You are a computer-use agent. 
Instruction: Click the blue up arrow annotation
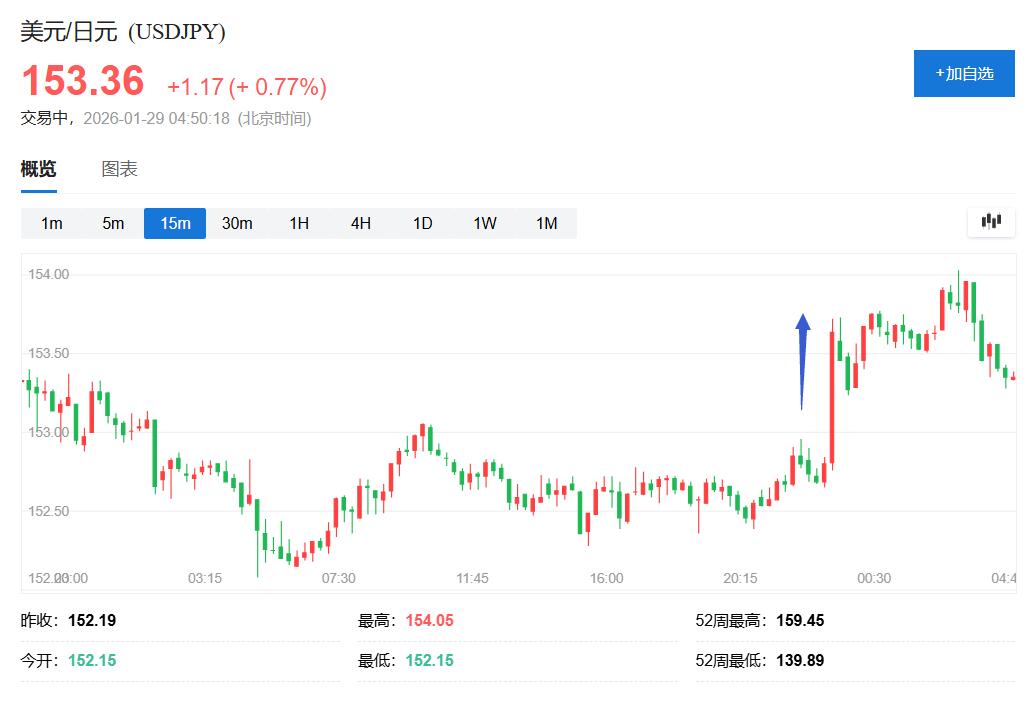coord(802,360)
